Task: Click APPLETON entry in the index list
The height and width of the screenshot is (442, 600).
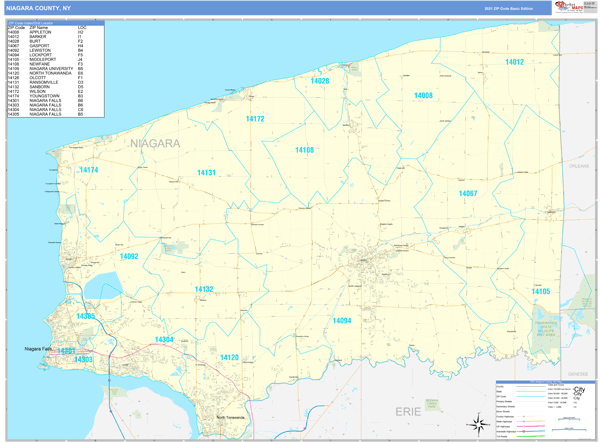Action: [x=44, y=32]
